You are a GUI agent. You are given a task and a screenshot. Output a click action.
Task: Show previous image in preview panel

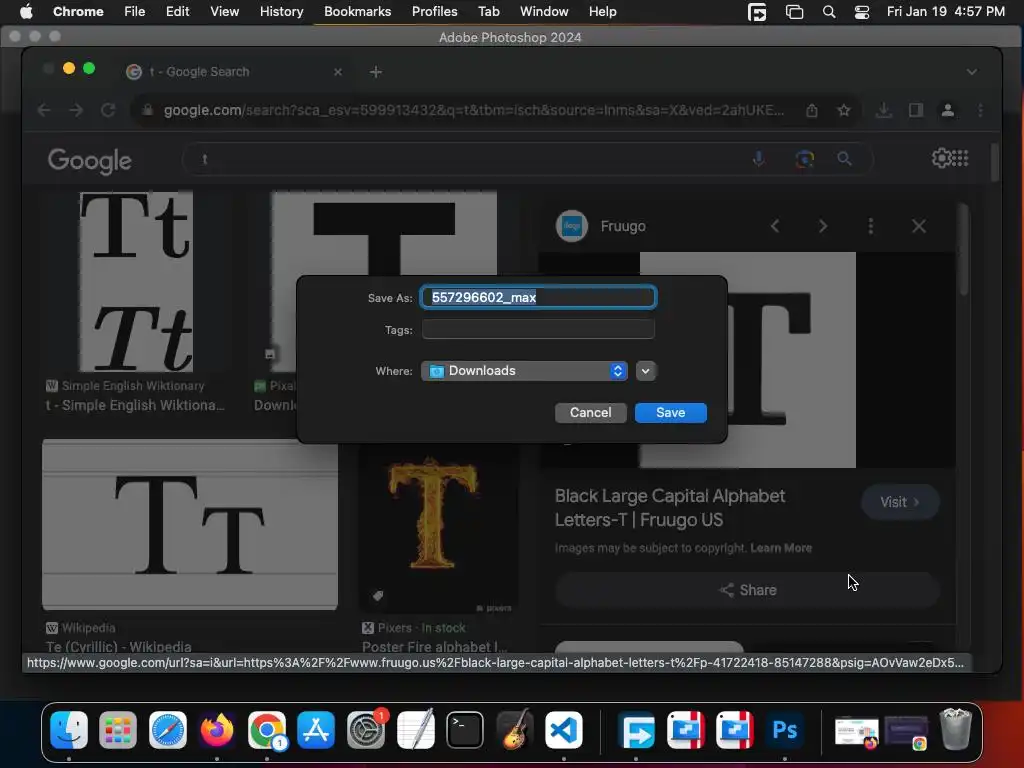775,226
